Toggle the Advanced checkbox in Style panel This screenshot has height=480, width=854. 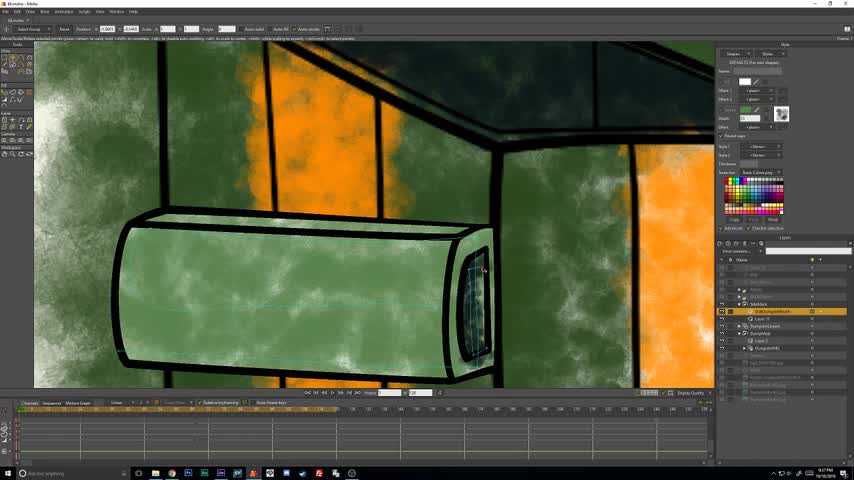[x=721, y=228]
